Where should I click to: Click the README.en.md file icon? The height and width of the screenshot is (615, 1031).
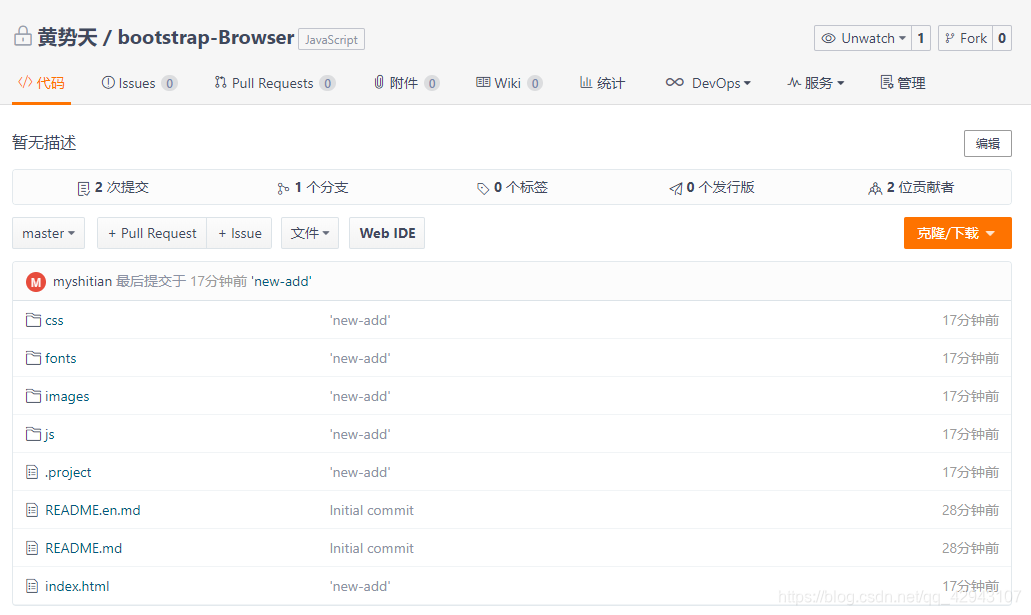pos(32,510)
